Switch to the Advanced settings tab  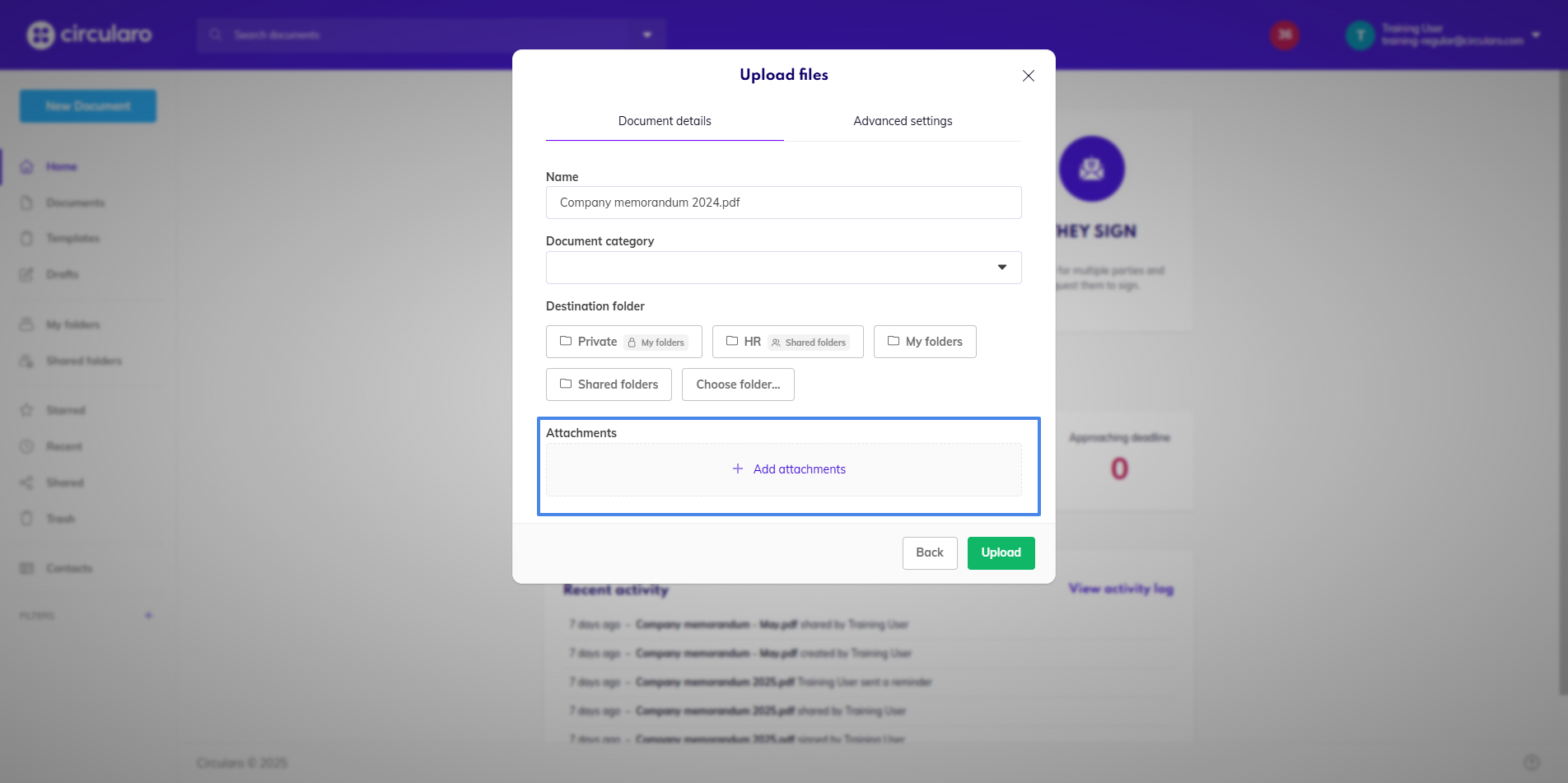pos(903,121)
